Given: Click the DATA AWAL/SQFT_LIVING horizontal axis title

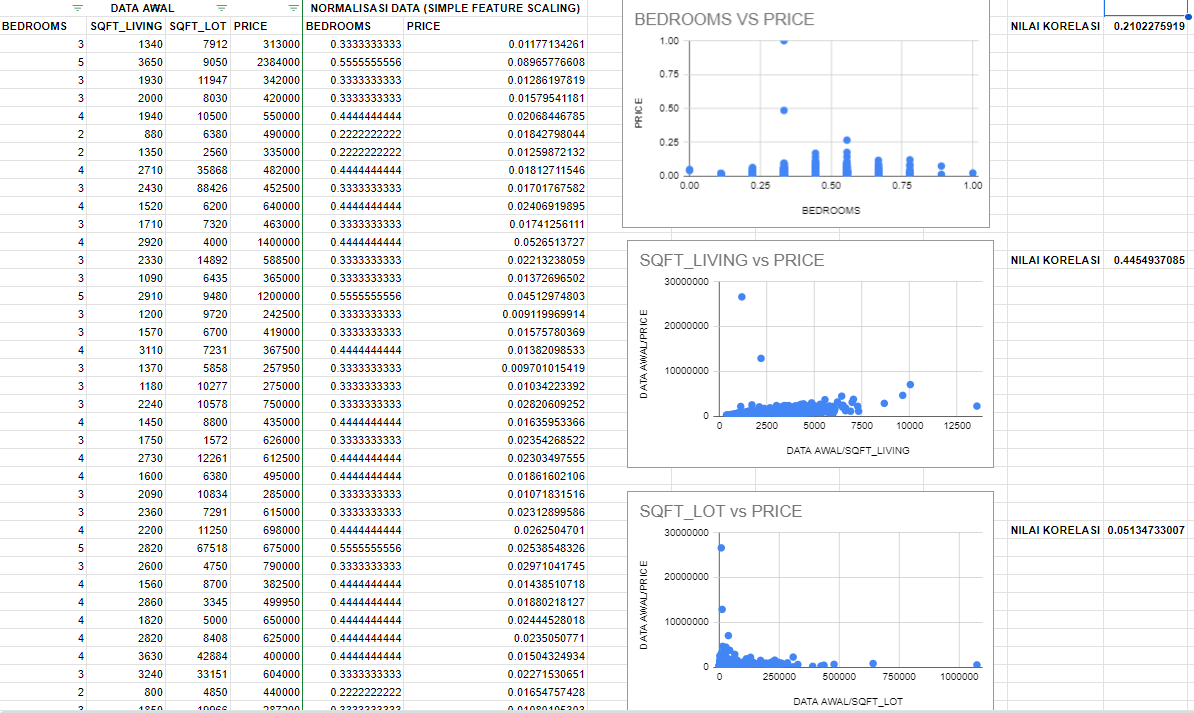Looking at the screenshot, I should 848,450.
